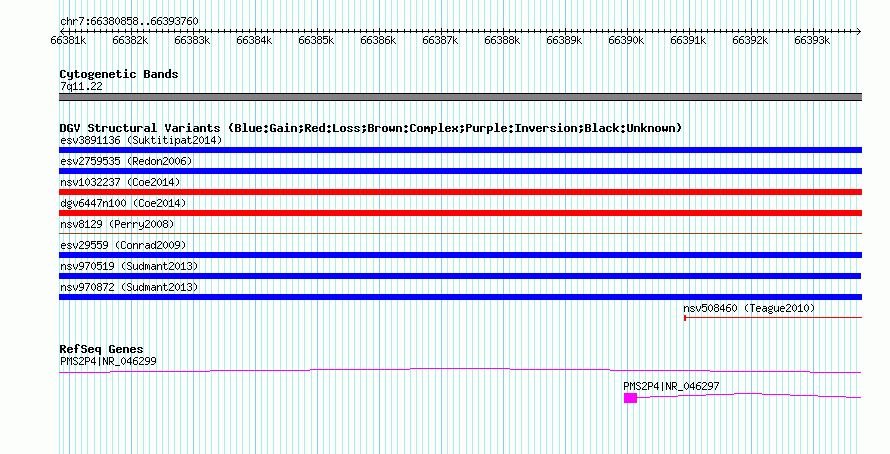Click the thin brown complex line for nsv8129
This screenshot has height=454, width=890.
click(x=460, y=233)
